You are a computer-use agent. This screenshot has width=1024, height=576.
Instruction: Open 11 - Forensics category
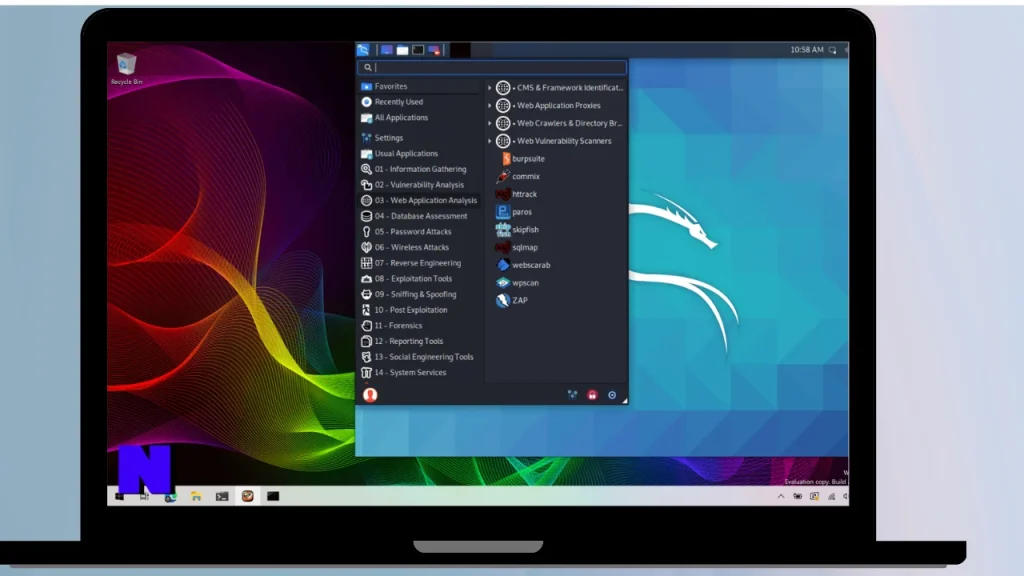(x=419, y=326)
